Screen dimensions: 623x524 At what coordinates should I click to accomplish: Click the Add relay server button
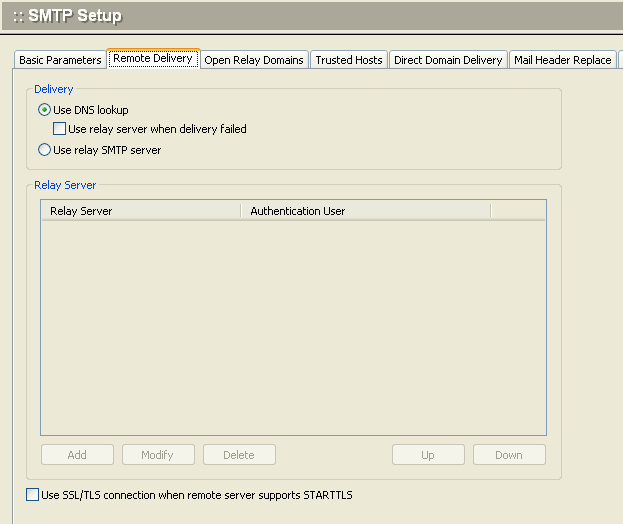pos(77,455)
